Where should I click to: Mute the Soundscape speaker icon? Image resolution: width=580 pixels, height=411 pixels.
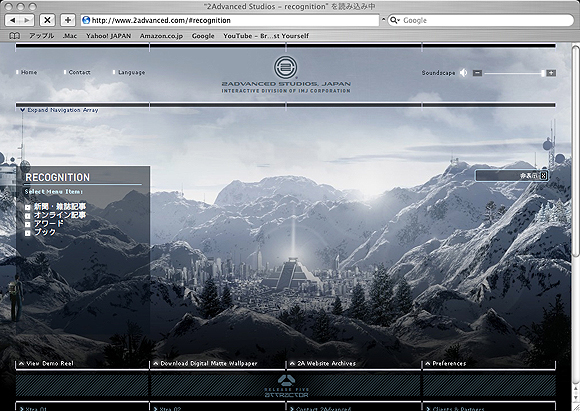pyautogui.click(x=463, y=73)
